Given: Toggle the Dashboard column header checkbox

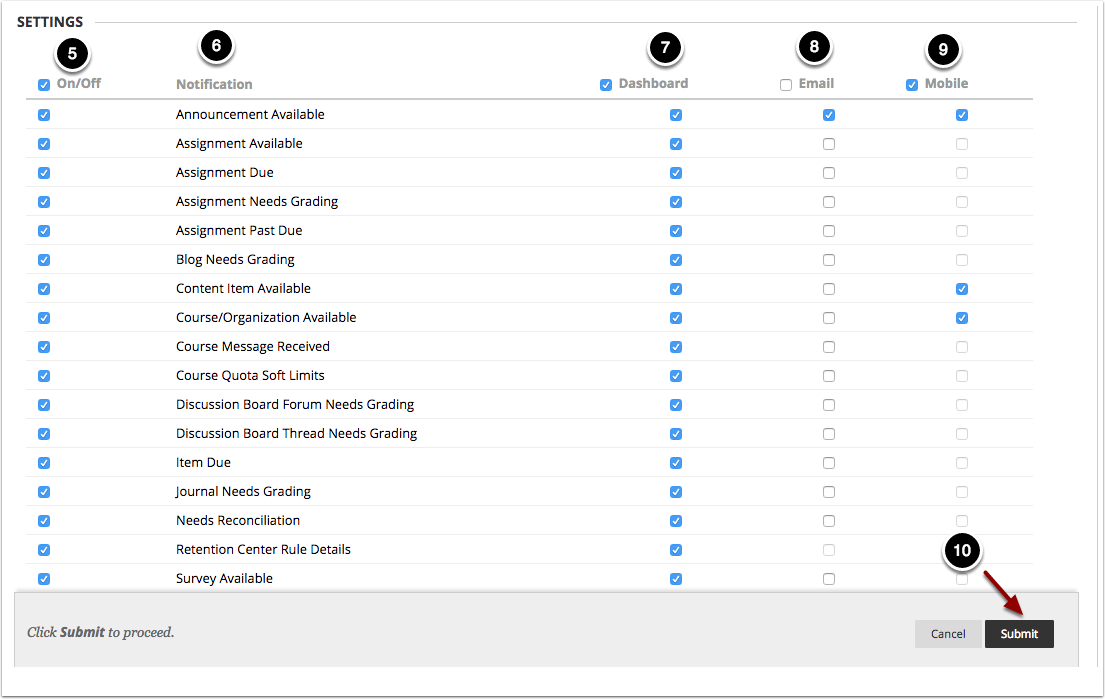Looking at the screenshot, I should (605, 85).
